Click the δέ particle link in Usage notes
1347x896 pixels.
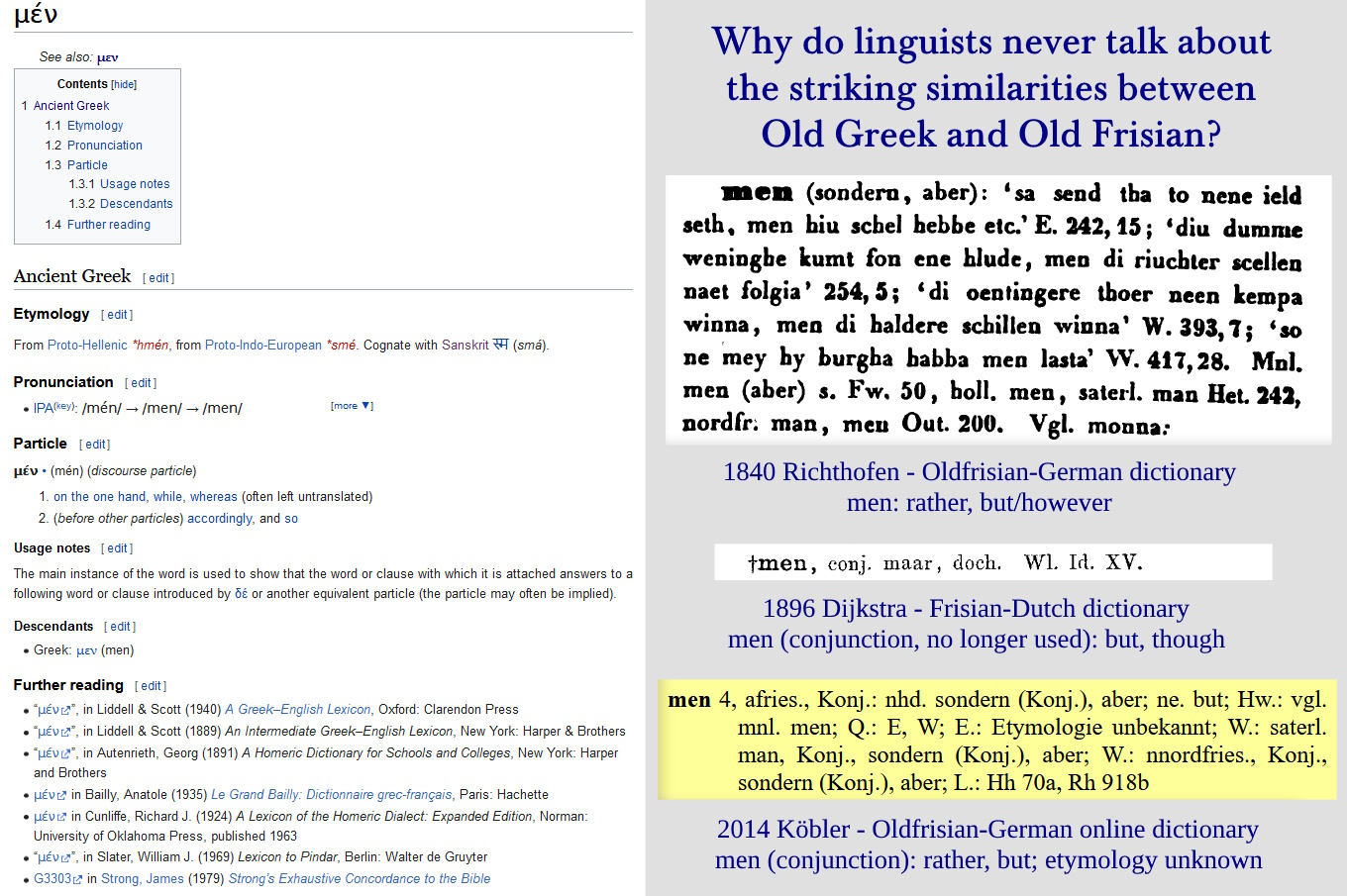pyautogui.click(x=241, y=594)
